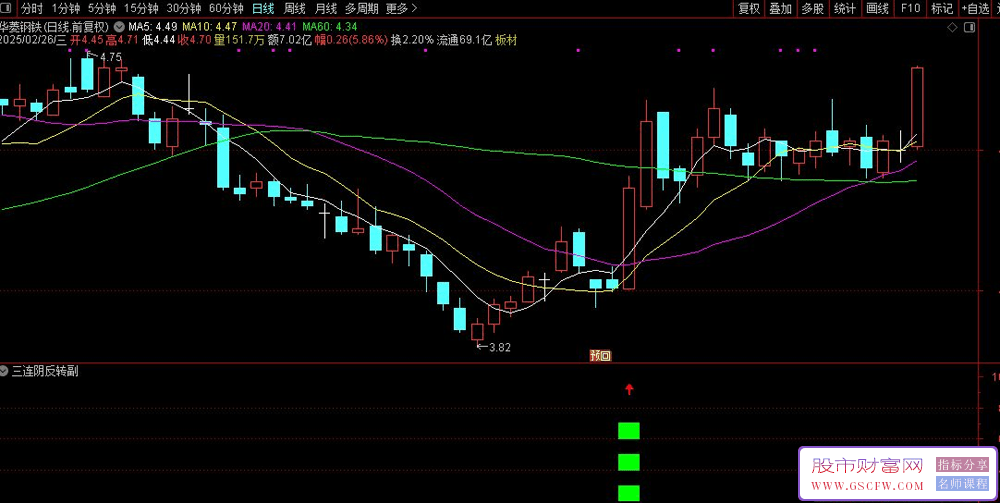Select the 1分钟 period tab
This screenshot has width=1000, height=503.
(64, 8)
